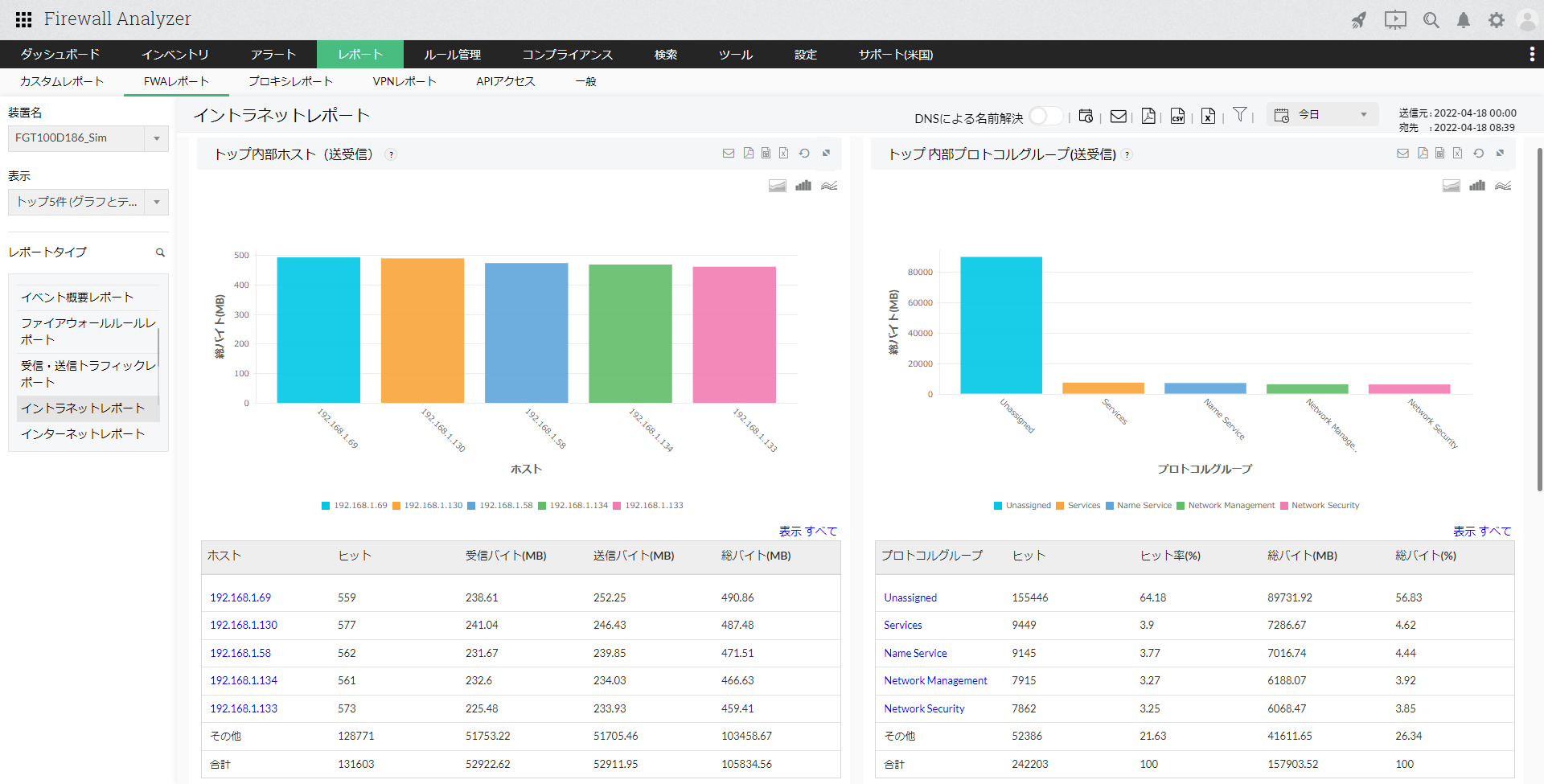1544x784 pixels.
Task: Select インターネットレポート in report type list
Action: point(83,434)
